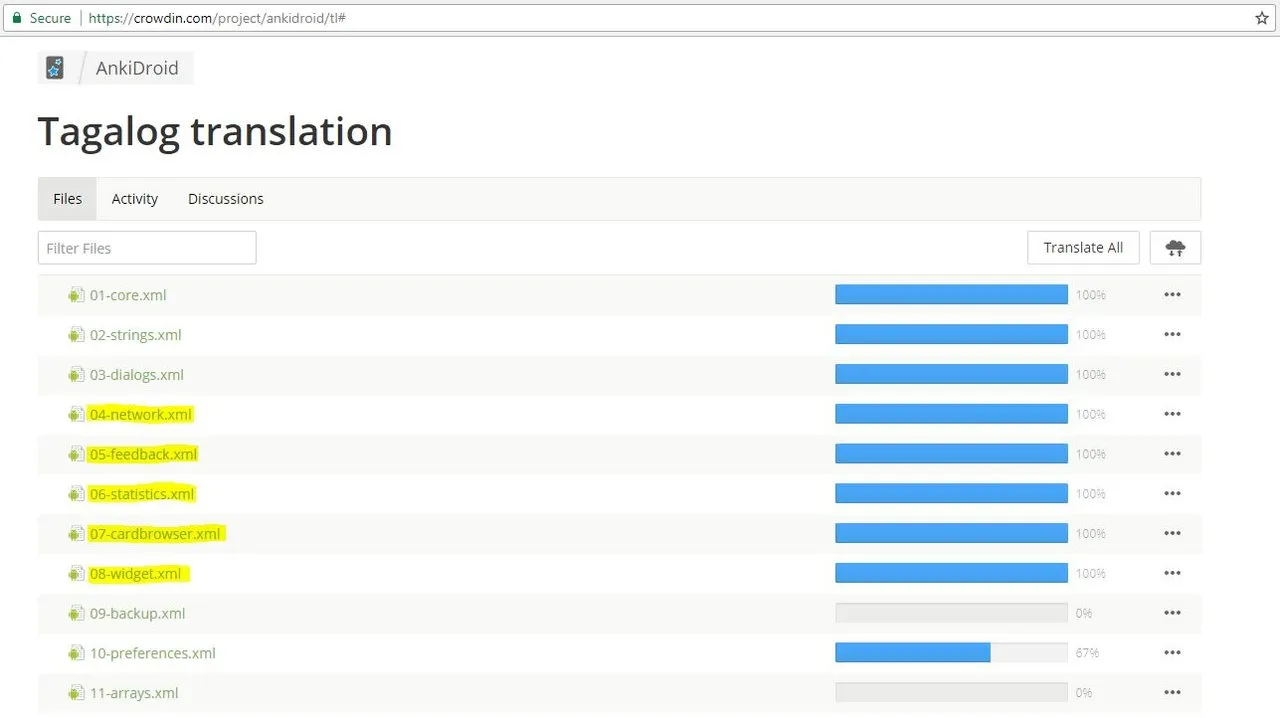Open the 07-cardbrowser.xml file
This screenshot has width=1280, height=718.
[x=155, y=534]
